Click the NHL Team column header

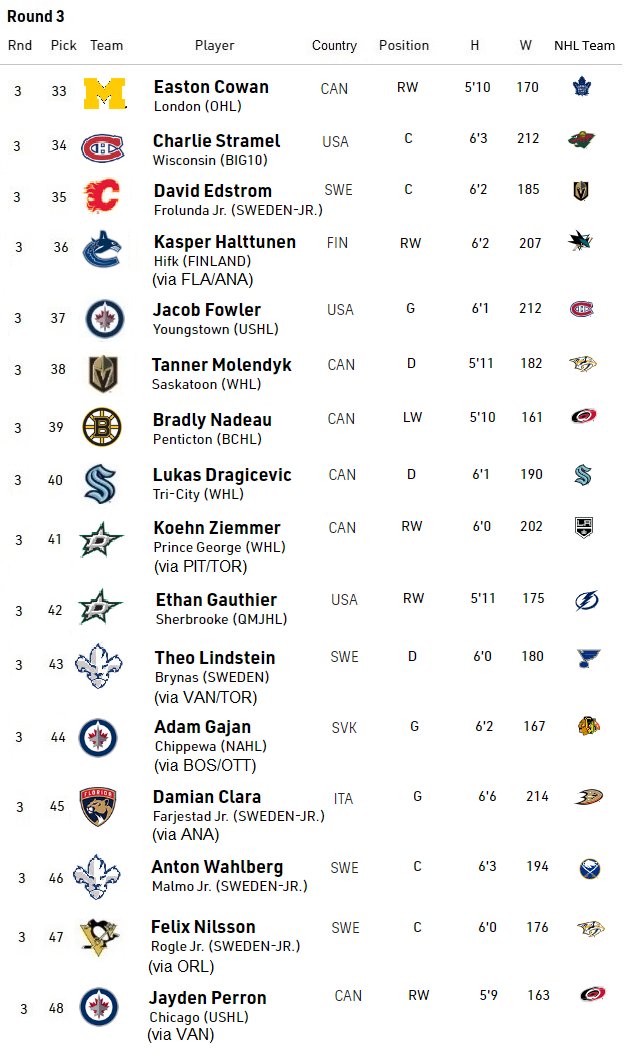point(585,45)
